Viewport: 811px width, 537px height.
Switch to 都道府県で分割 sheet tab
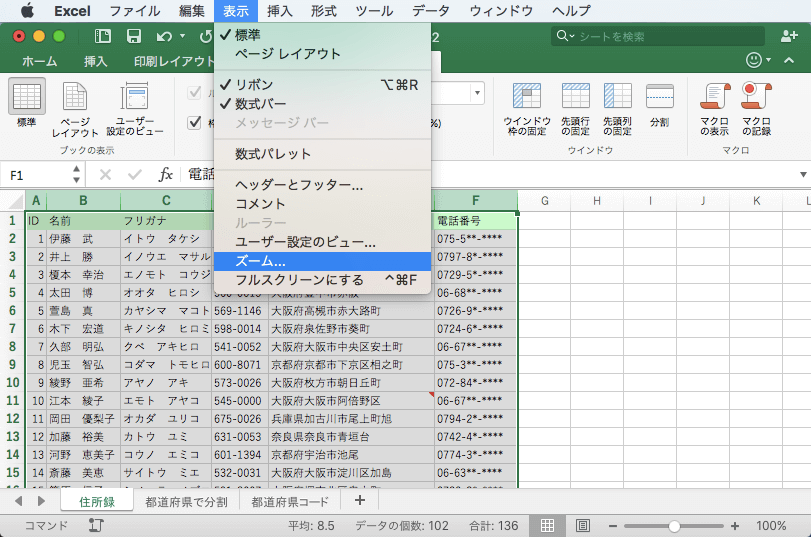point(186,501)
